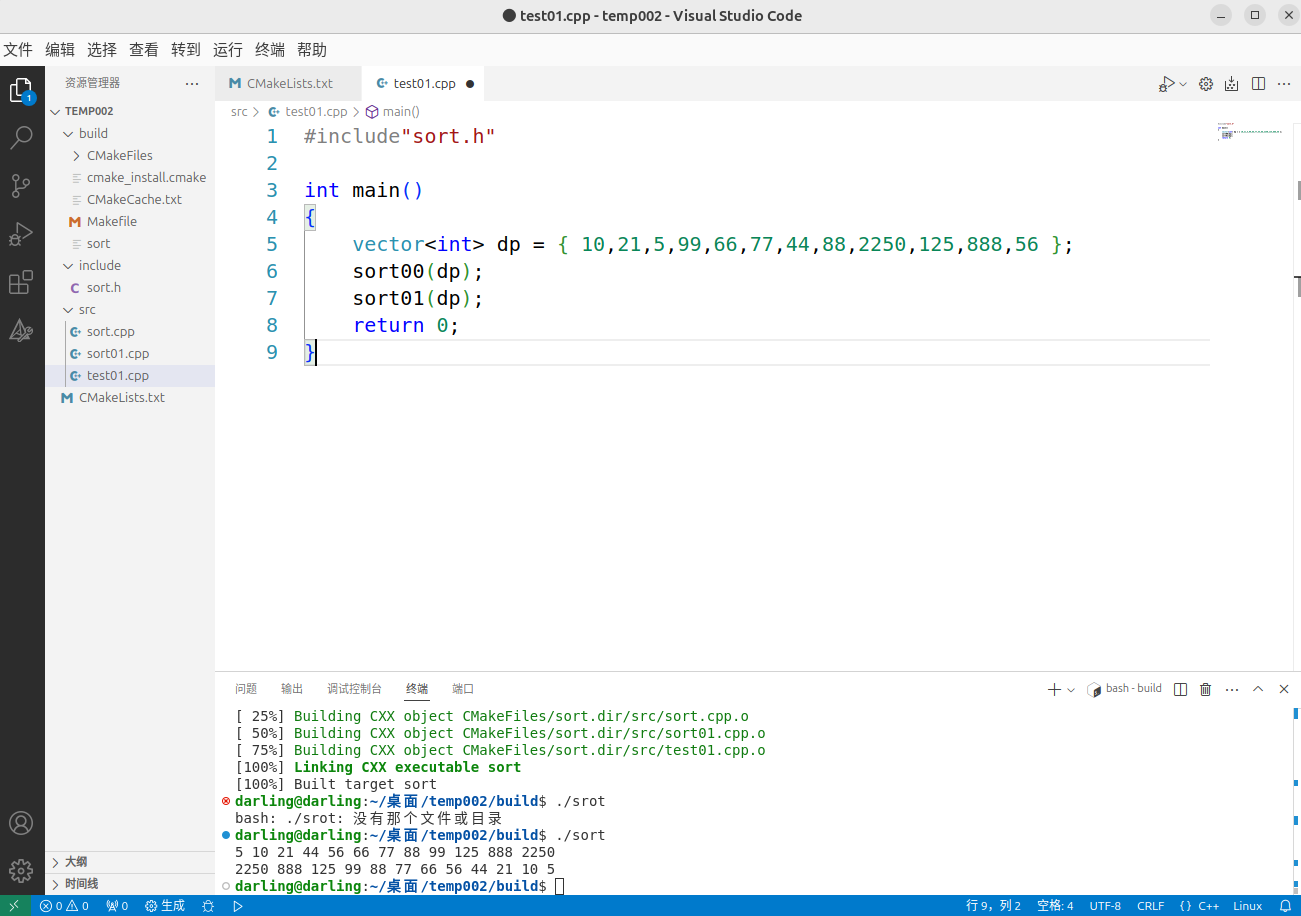
Task: Open the terminal panel More Actions ellipsis
Action: click(1232, 689)
